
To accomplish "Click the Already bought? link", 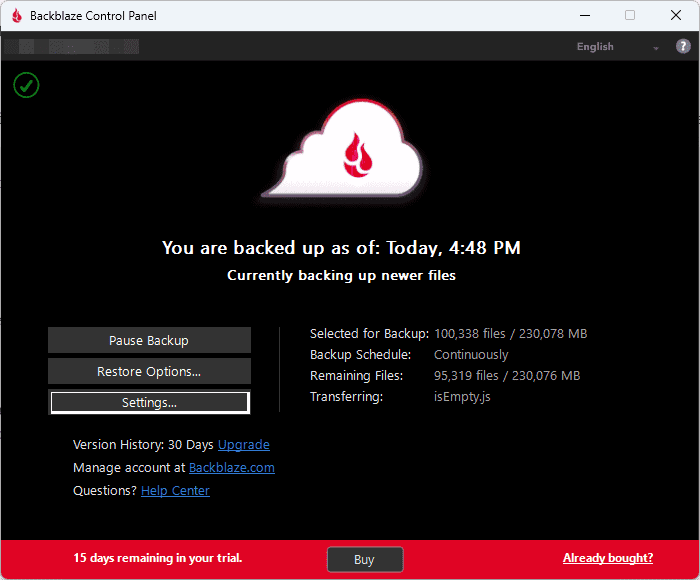I will tap(608, 558).
